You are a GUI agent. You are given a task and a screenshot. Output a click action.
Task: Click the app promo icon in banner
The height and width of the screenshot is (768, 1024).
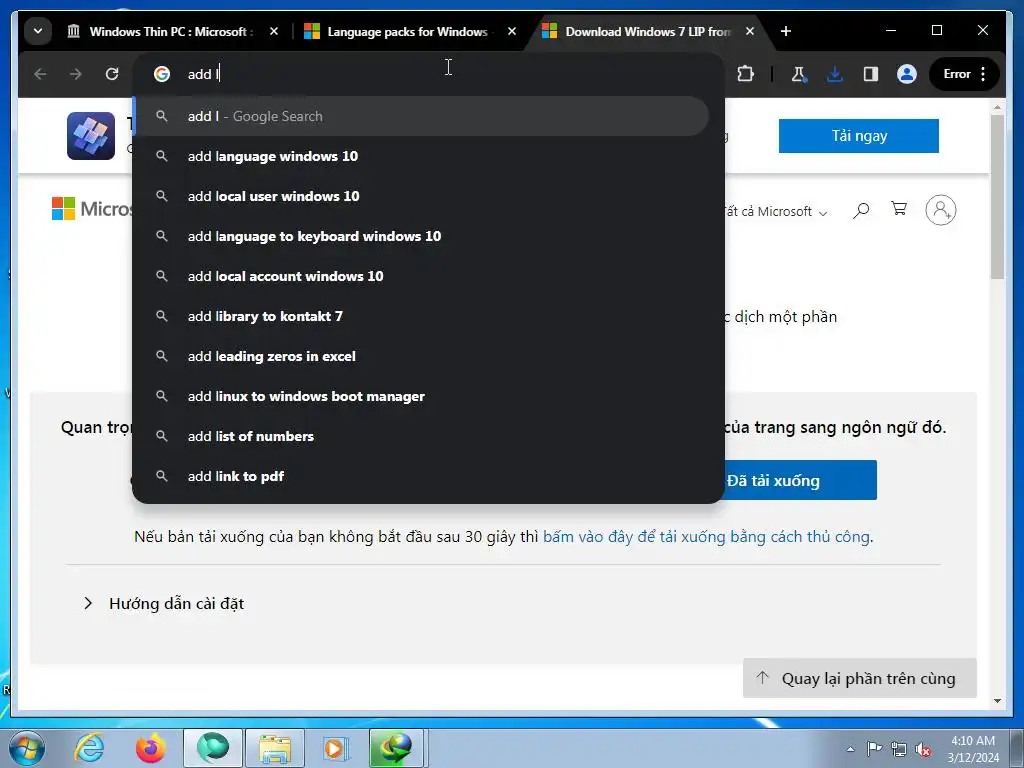[91, 136]
